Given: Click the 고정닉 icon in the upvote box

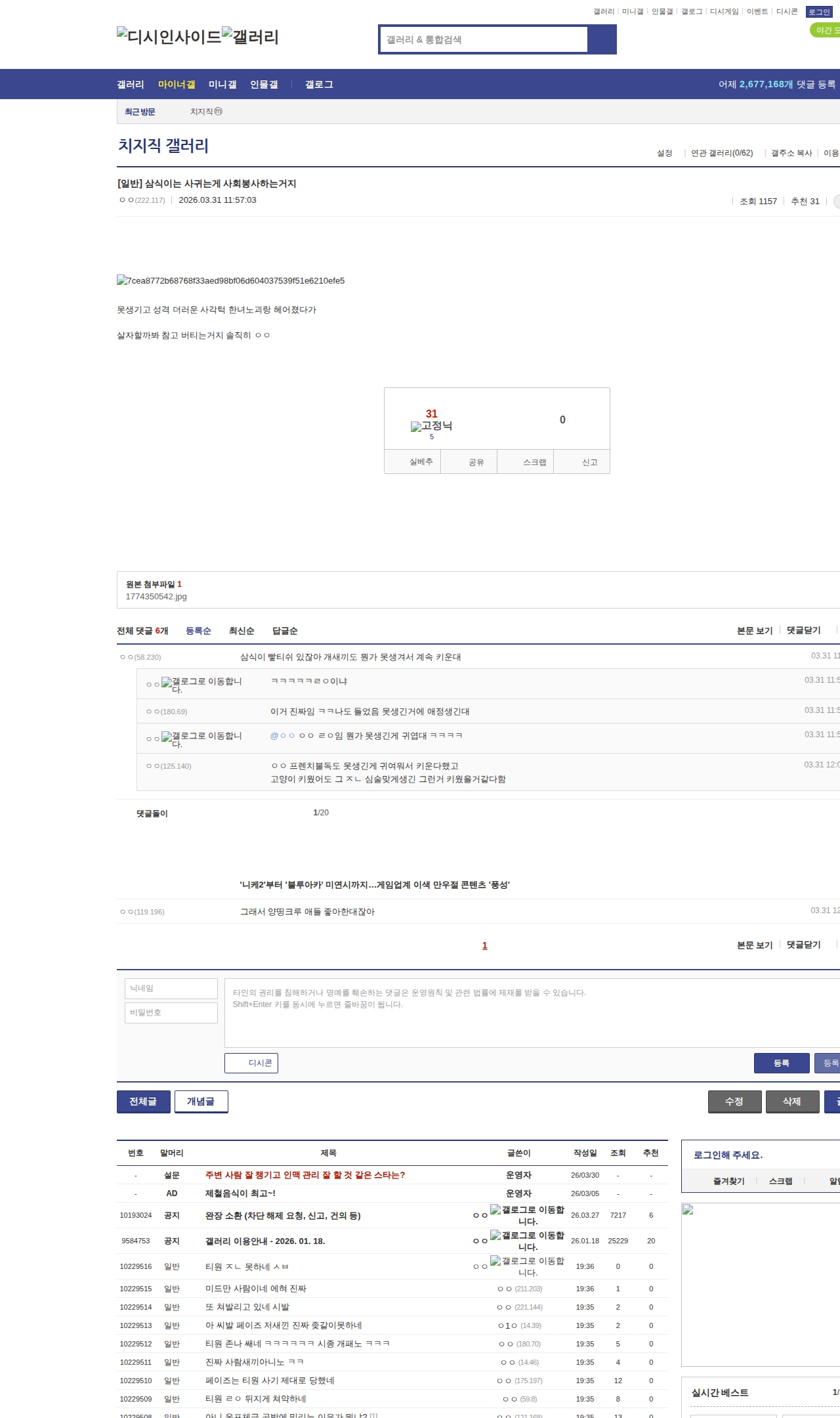Looking at the screenshot, I should tap(431, 426).
